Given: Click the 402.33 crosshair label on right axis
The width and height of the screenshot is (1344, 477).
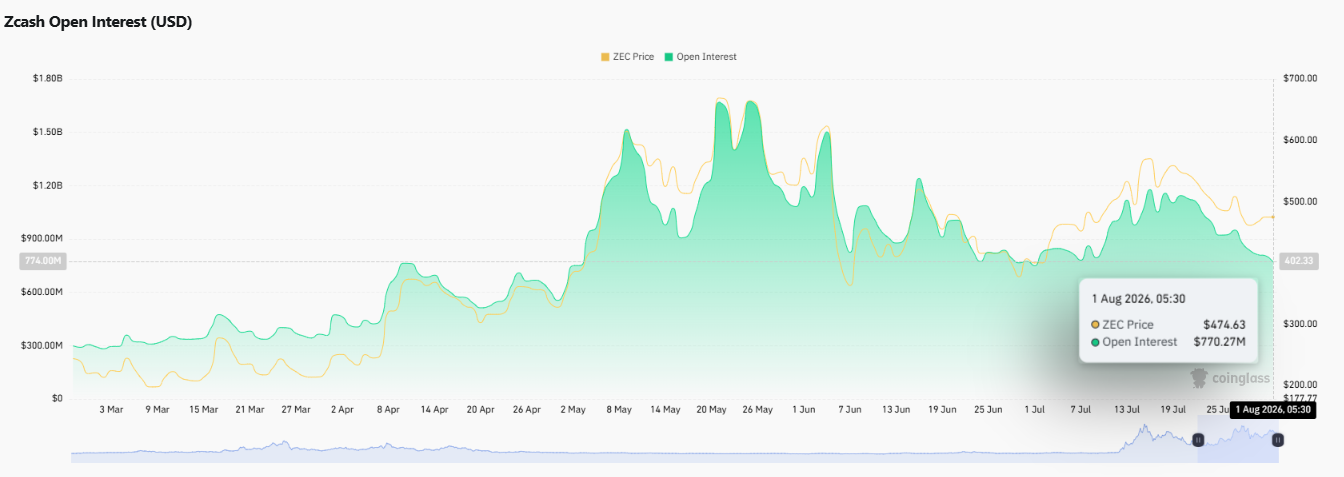Looking at the screenshot, I should pos(1297,261).
